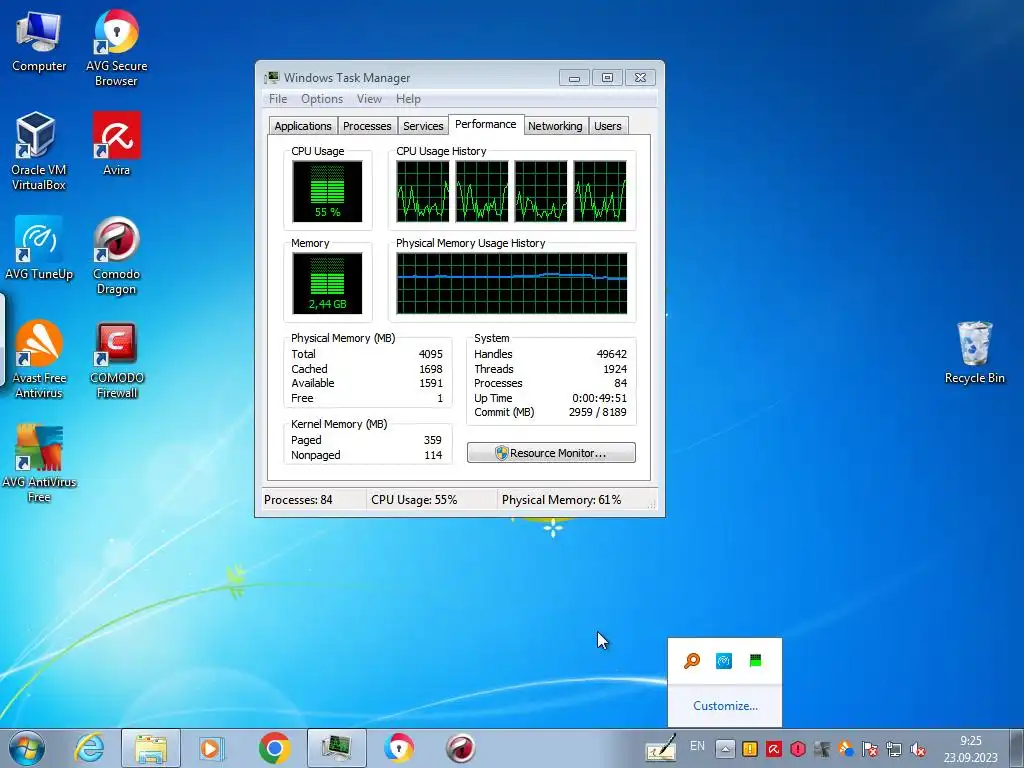Image resolution: width=1024 pixels, height=768 pixels.
Task: Collapse the hidden tray icons arrow
Action: point(725,749)
